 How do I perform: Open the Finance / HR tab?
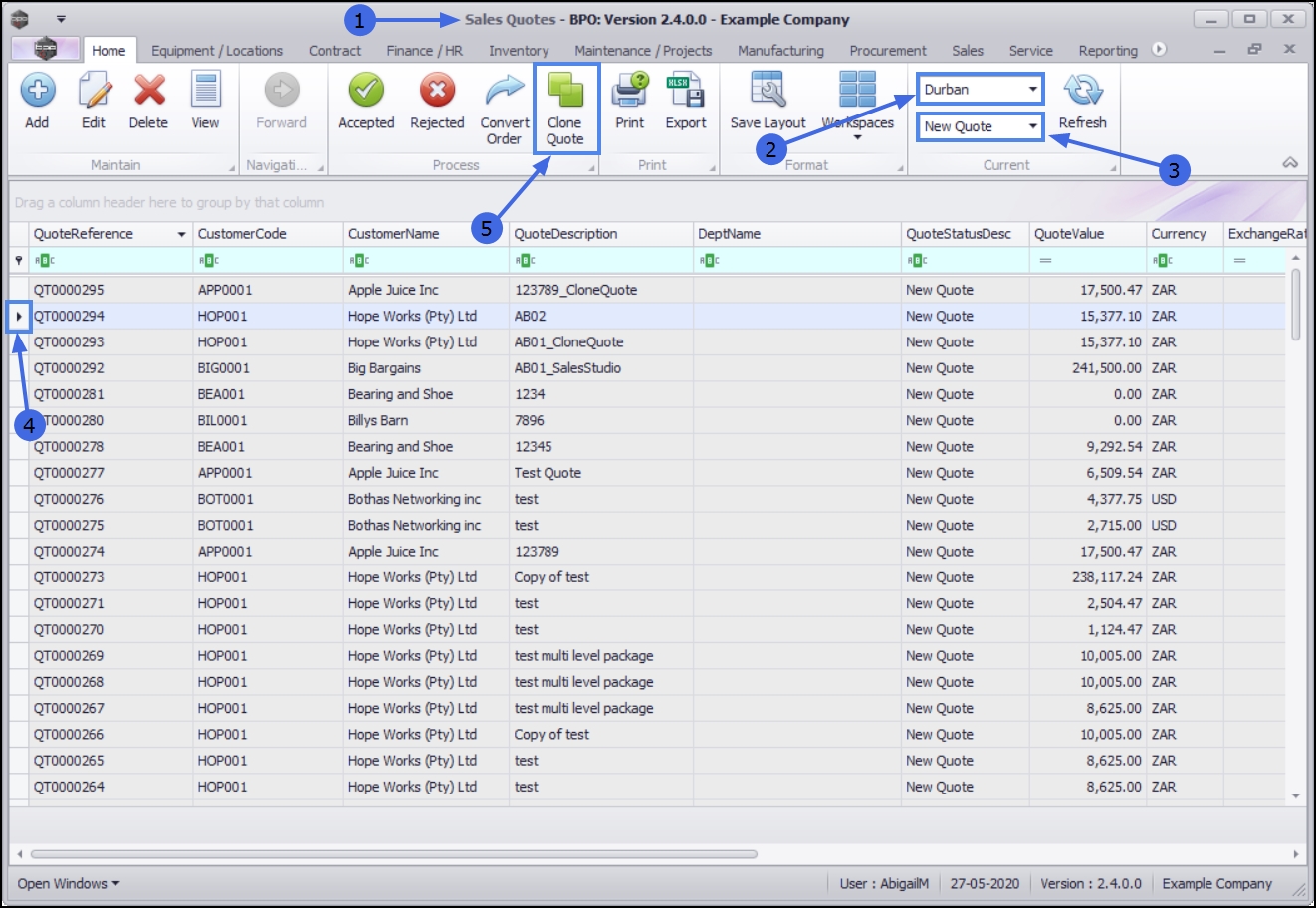pyautogui.click(x=425, y=51)
